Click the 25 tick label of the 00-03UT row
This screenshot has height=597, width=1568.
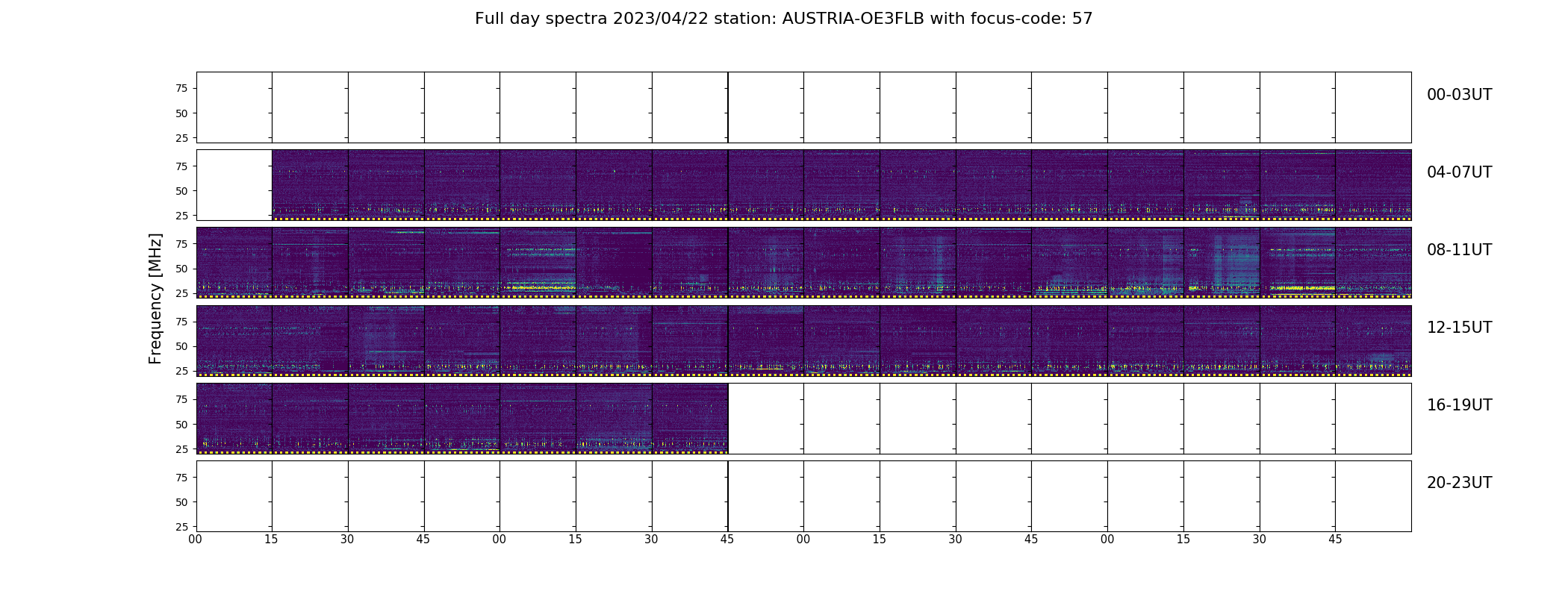click(x=181, y=138)
